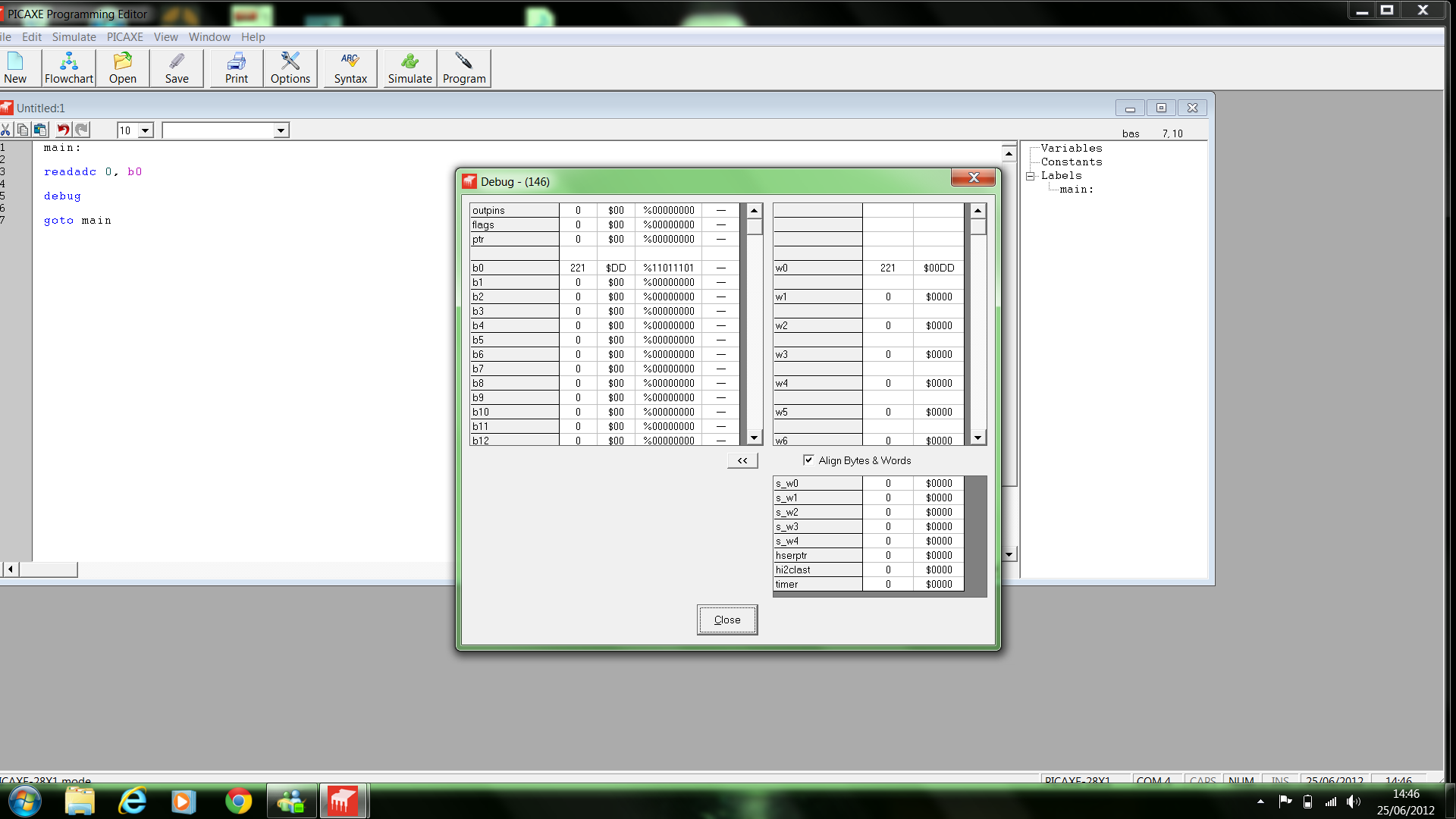Viewport: 1456px width, 819px height.
Task: Select Constants in the tree panel
Action: (1072, 162)
